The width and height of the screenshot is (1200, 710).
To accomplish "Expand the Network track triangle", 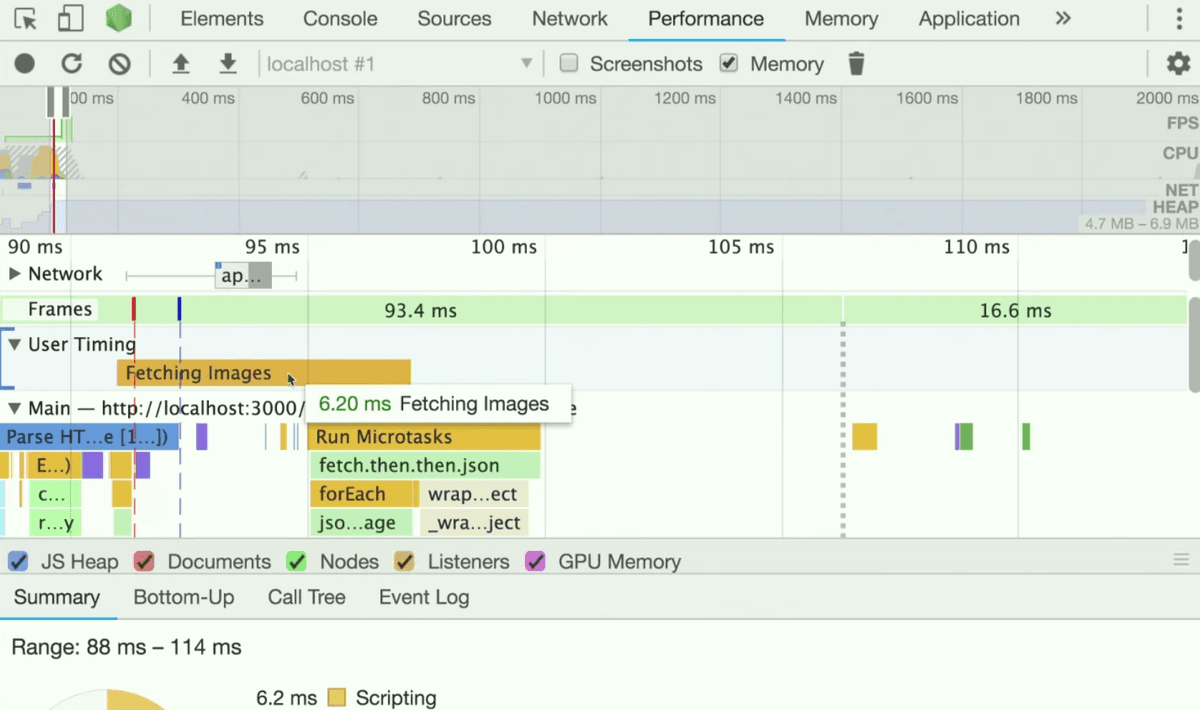I will (x=14, y=274).
